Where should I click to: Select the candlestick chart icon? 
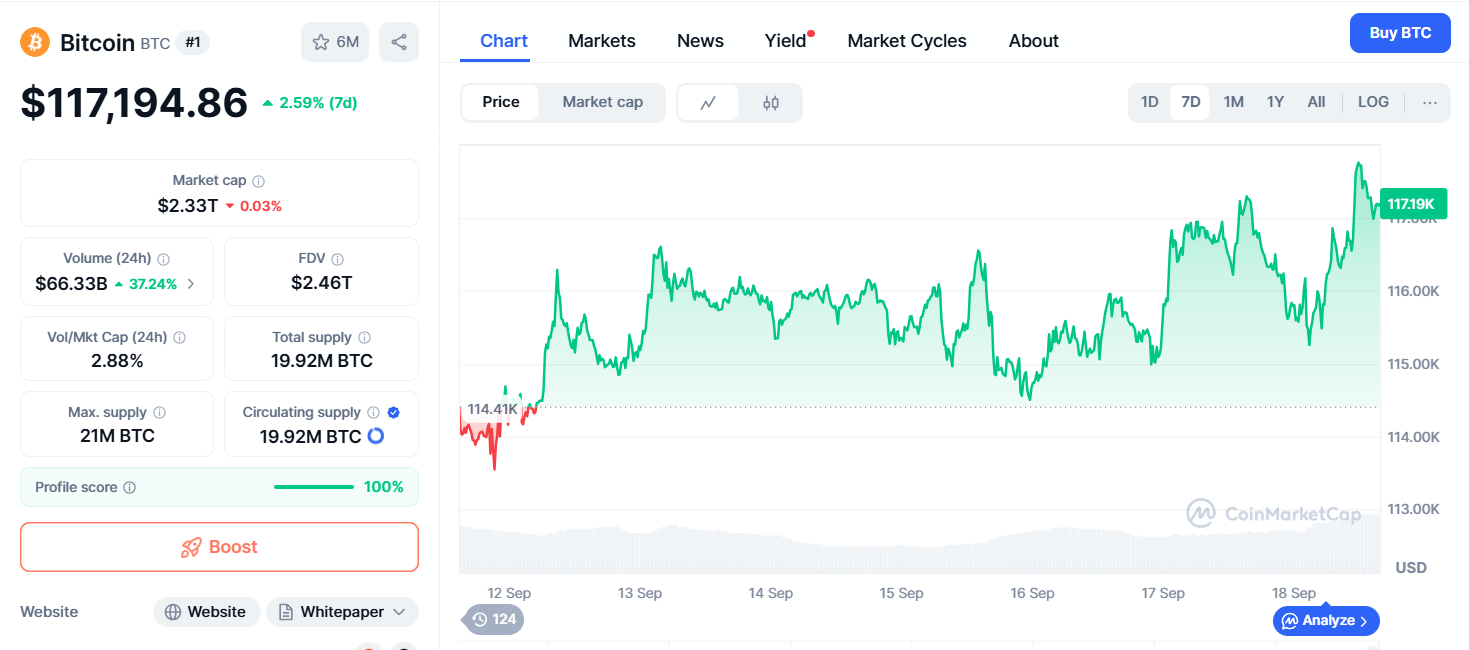(770, 102)
